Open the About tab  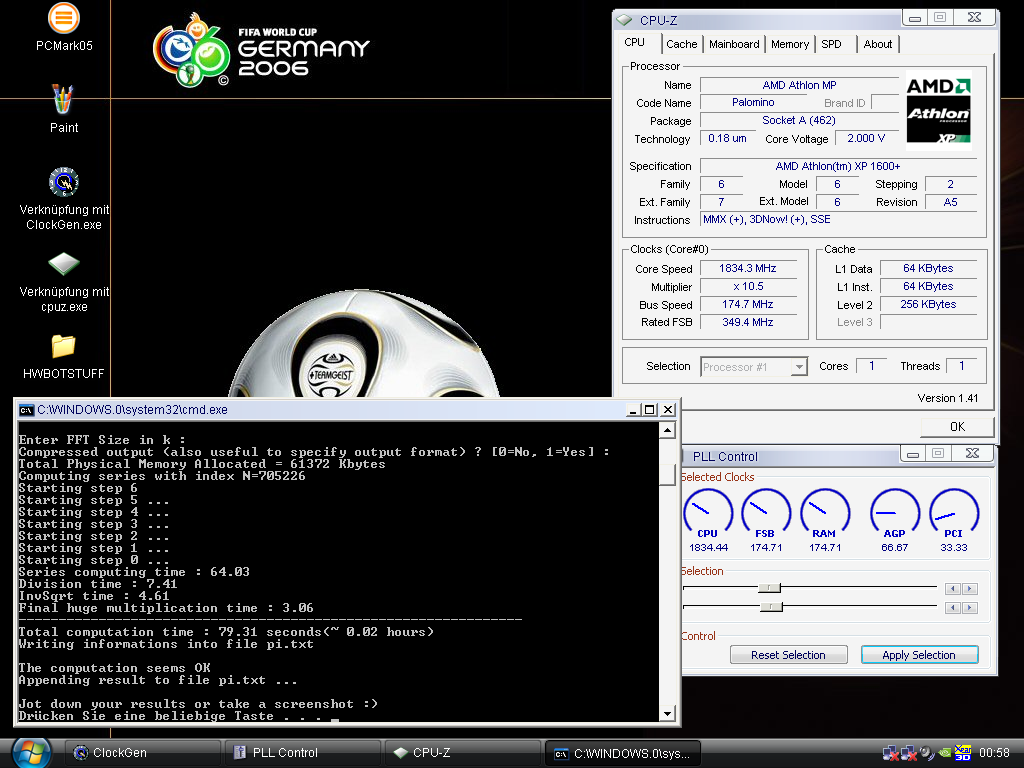[877, 44]
